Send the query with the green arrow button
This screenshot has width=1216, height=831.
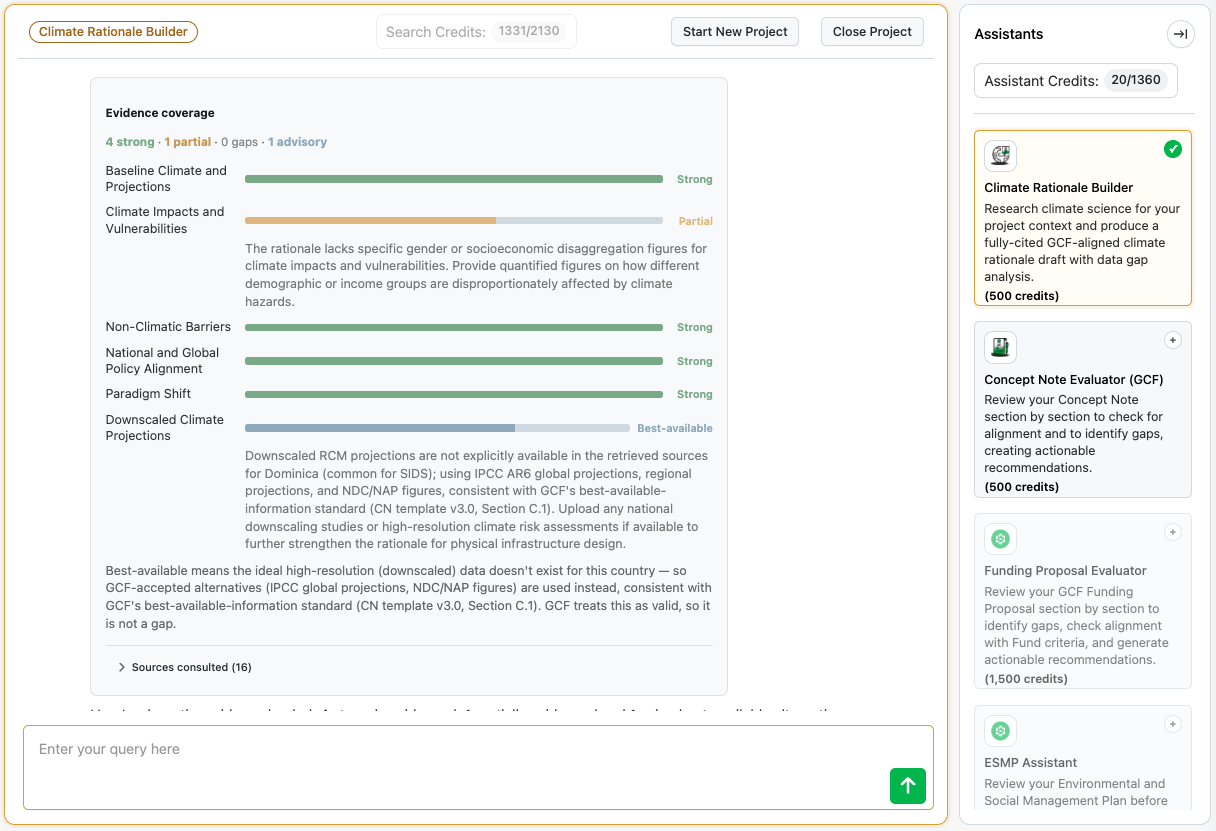pyautogui.click(x=908, y=785)
